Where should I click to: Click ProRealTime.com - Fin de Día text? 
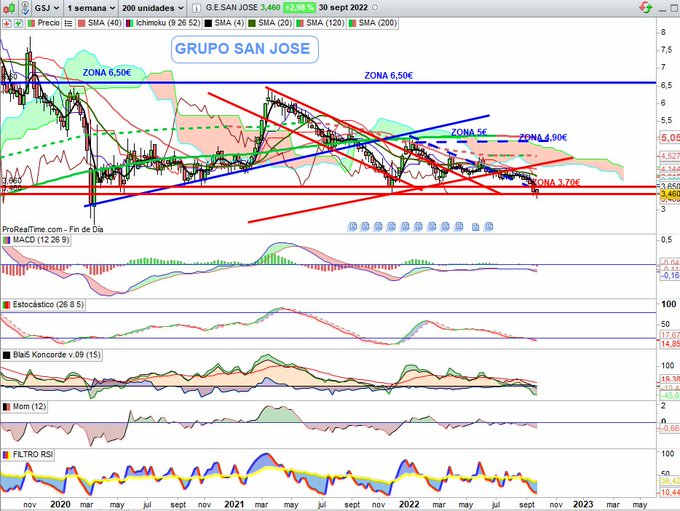click(x=53, y=229)
